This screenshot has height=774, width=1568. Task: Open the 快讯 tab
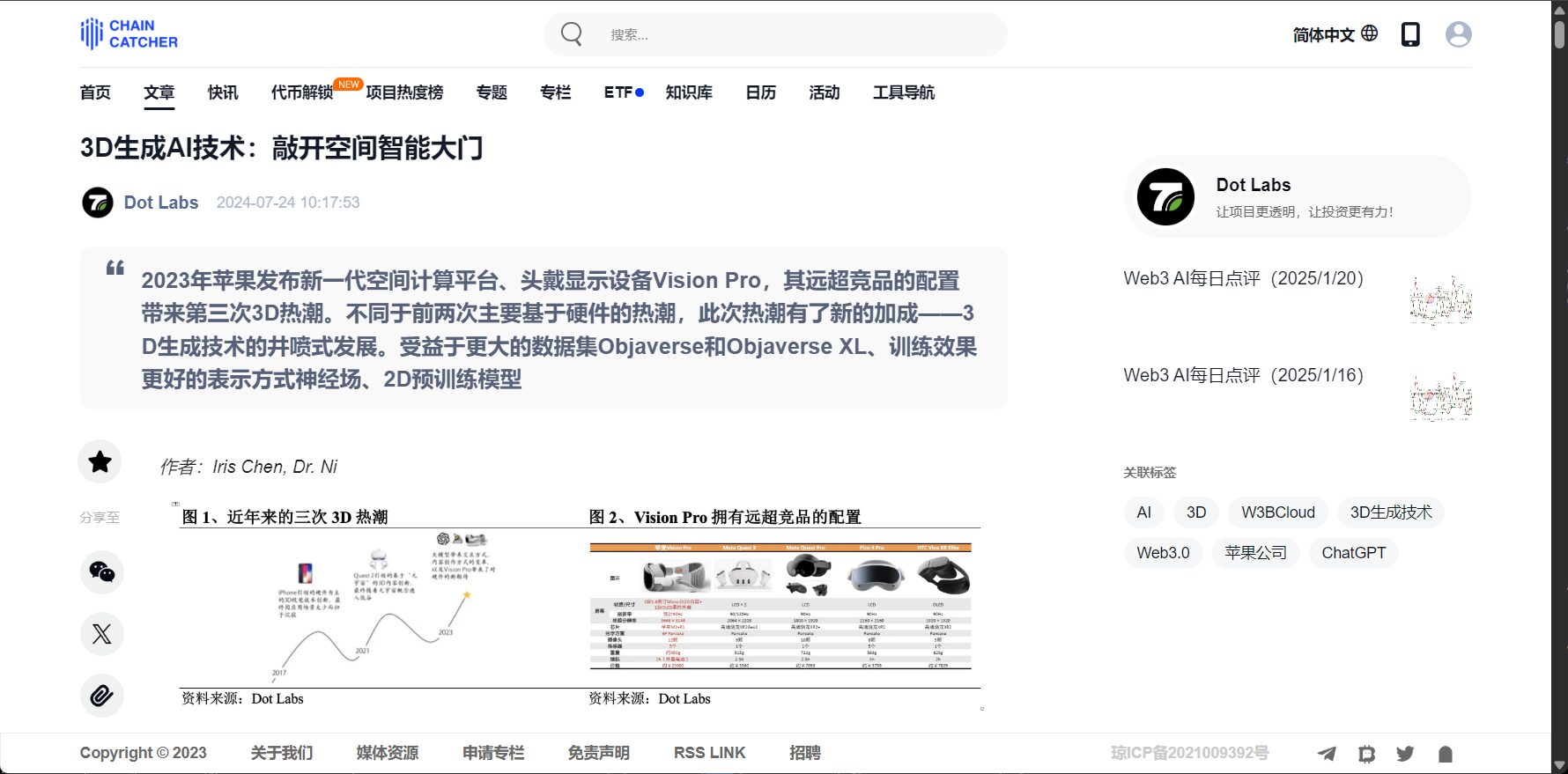click(x=223, y=92)
